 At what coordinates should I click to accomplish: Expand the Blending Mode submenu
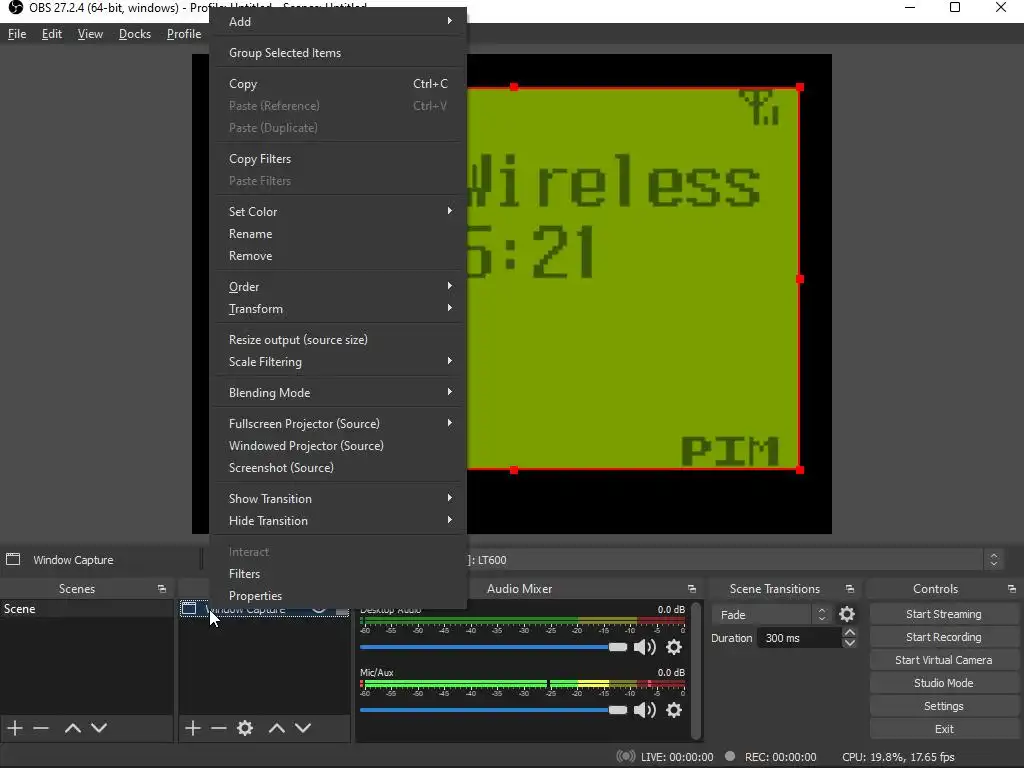(x=340, y=392)
